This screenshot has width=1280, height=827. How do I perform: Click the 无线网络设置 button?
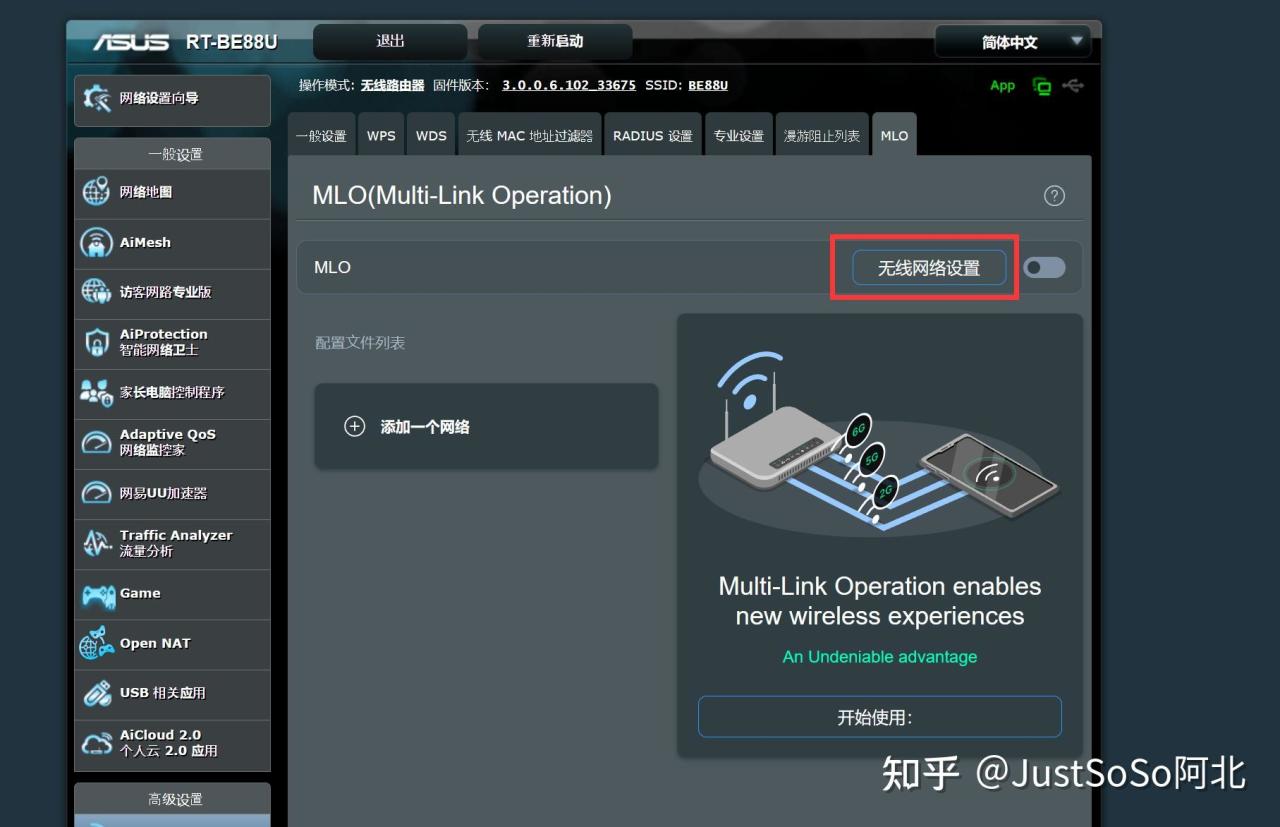(x=929, y=268)
